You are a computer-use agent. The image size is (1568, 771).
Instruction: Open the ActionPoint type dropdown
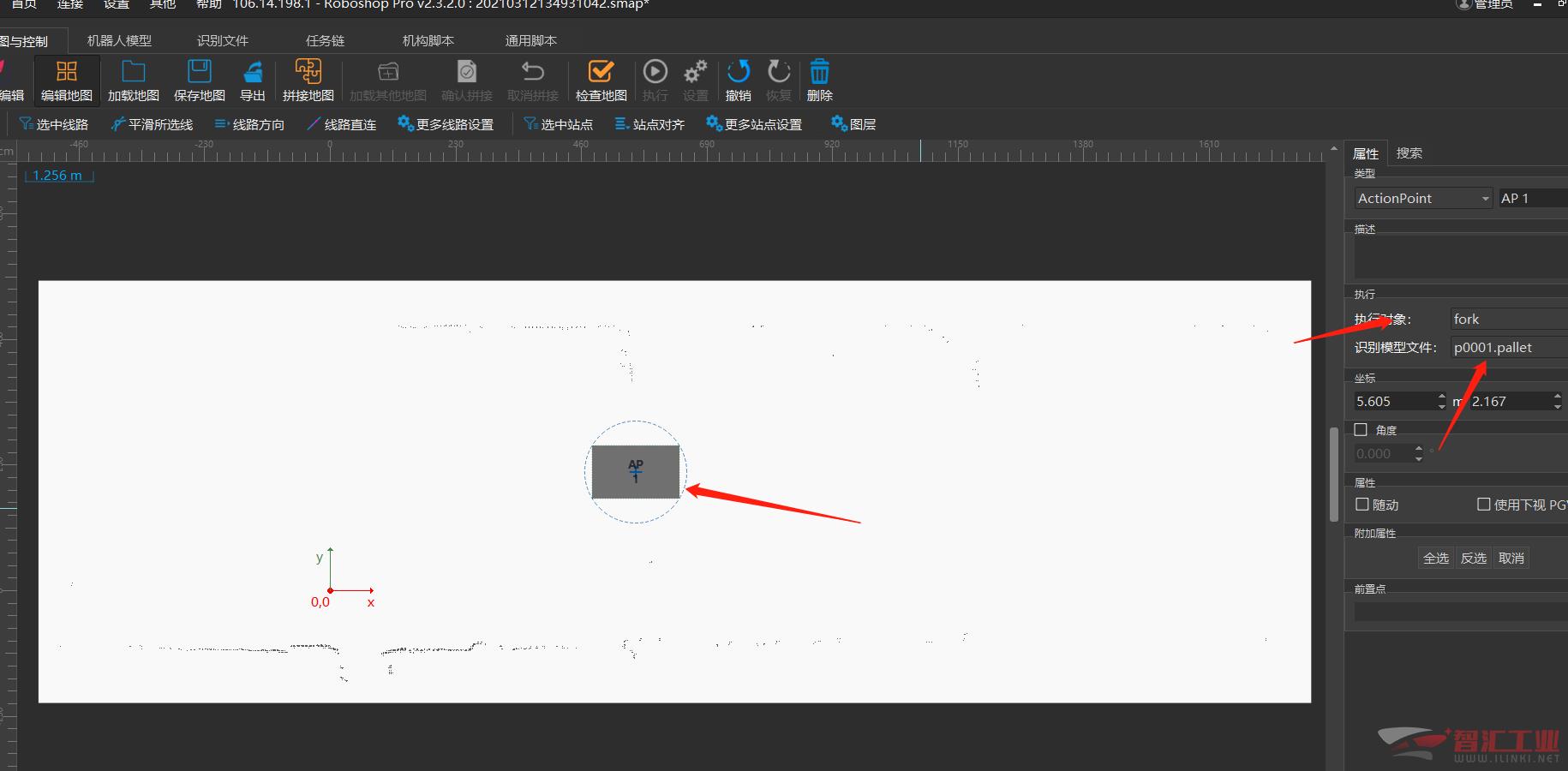pos(1423,198)
